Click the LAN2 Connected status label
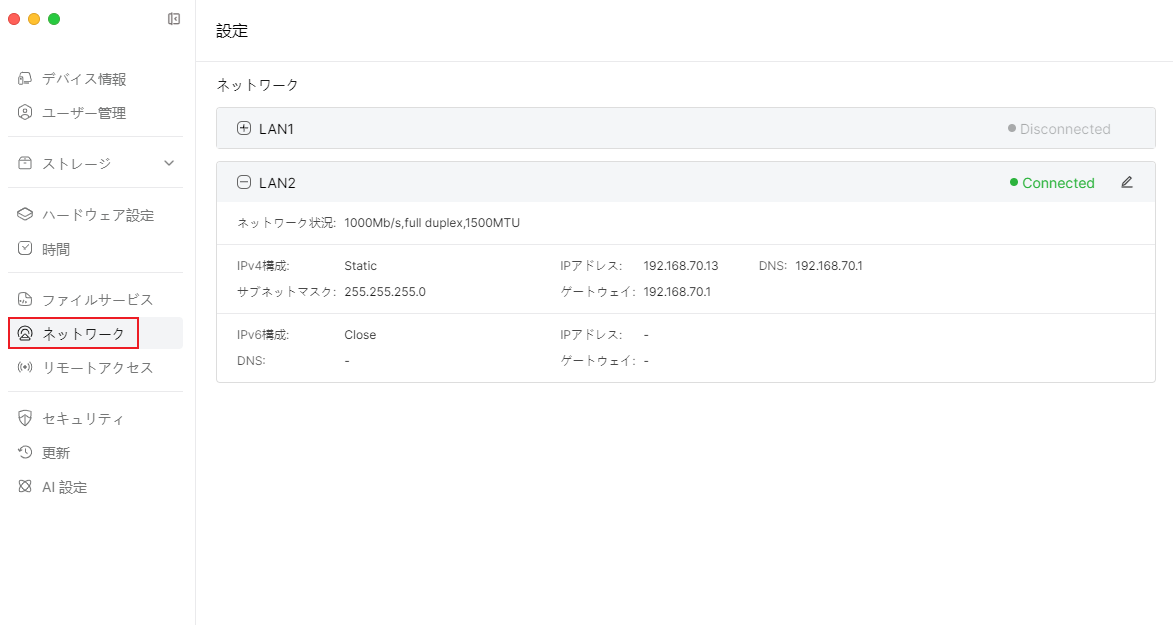Viewport: 1173px width, 625px height. (x=1057, y=183)
